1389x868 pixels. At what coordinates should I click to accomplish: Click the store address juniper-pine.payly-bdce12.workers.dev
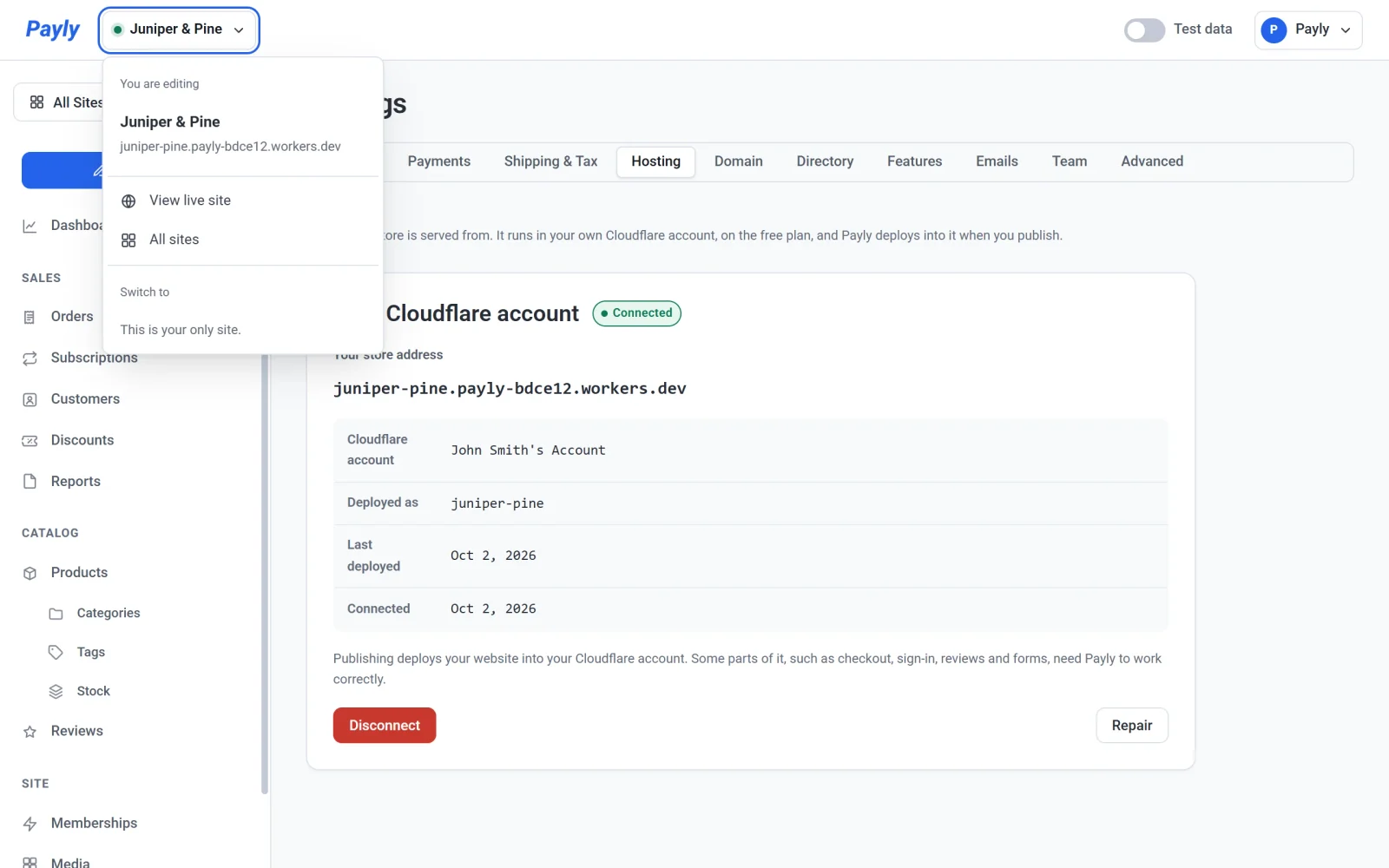click(x=510, y=389)
